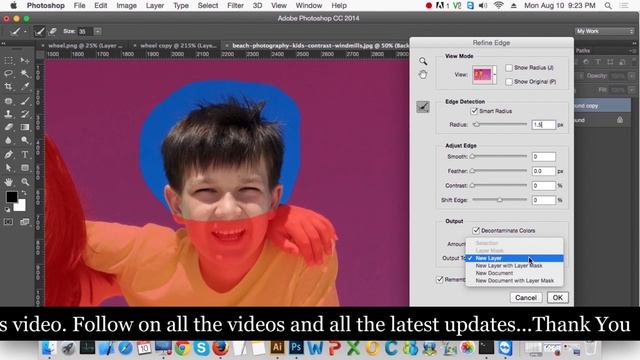This screenshot has width=640, height=360.
Task: Click the Cancel button in Refine Edge
Action: point(526,298)
